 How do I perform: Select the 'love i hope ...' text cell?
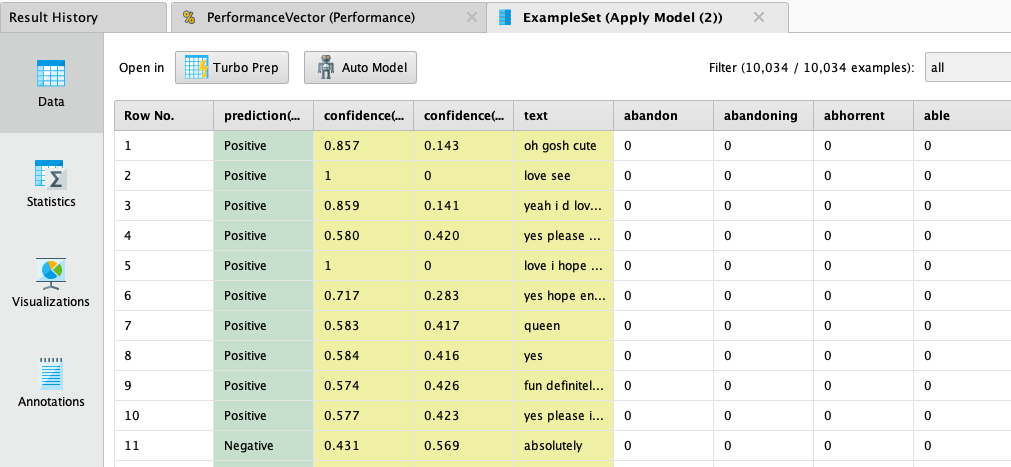click(x=564, y=266)
